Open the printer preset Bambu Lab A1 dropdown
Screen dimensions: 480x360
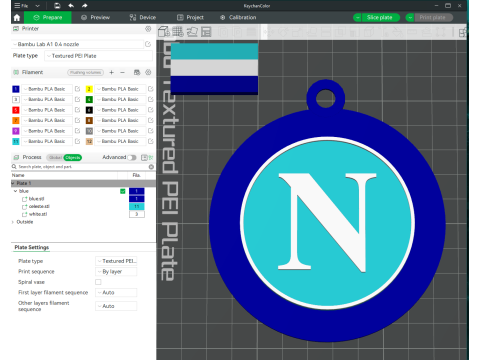(77, 44)
